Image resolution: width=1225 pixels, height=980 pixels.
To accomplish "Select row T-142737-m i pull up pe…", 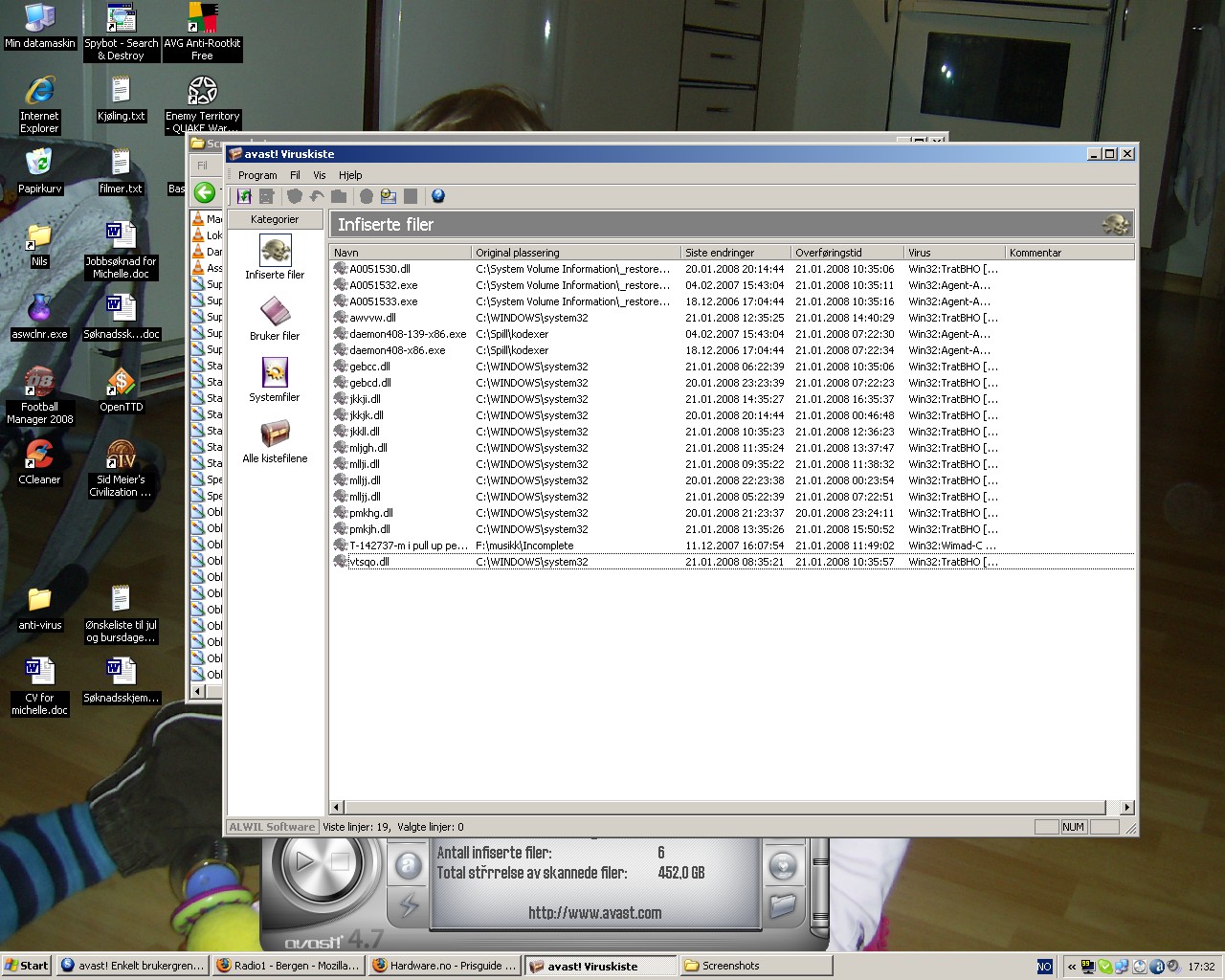I will click(732, 546).
